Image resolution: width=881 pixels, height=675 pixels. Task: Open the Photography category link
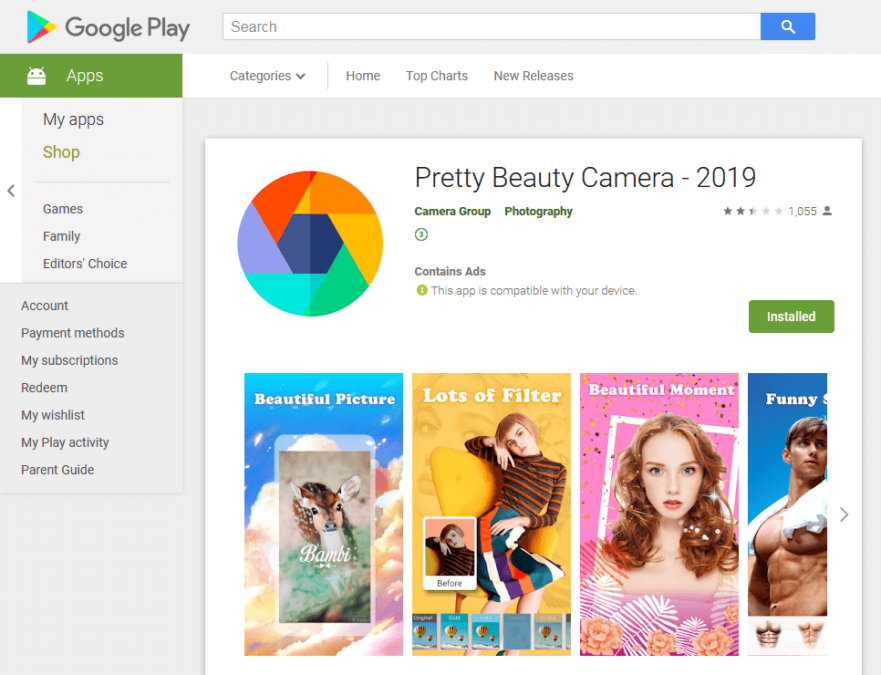(x=538, y=212)
